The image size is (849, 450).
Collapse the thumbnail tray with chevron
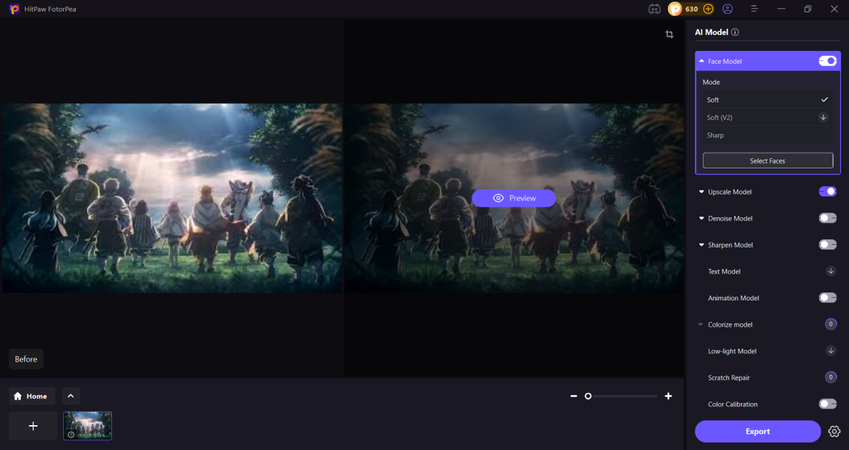pyautogui.click(x=71, y=396)
